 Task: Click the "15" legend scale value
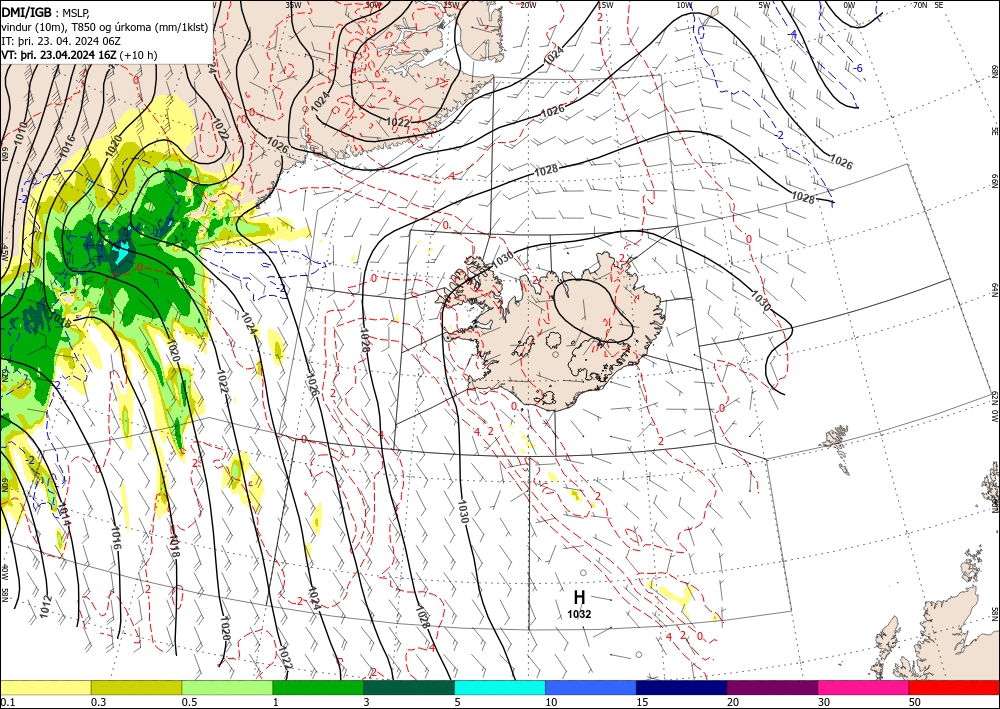point(642,702)
